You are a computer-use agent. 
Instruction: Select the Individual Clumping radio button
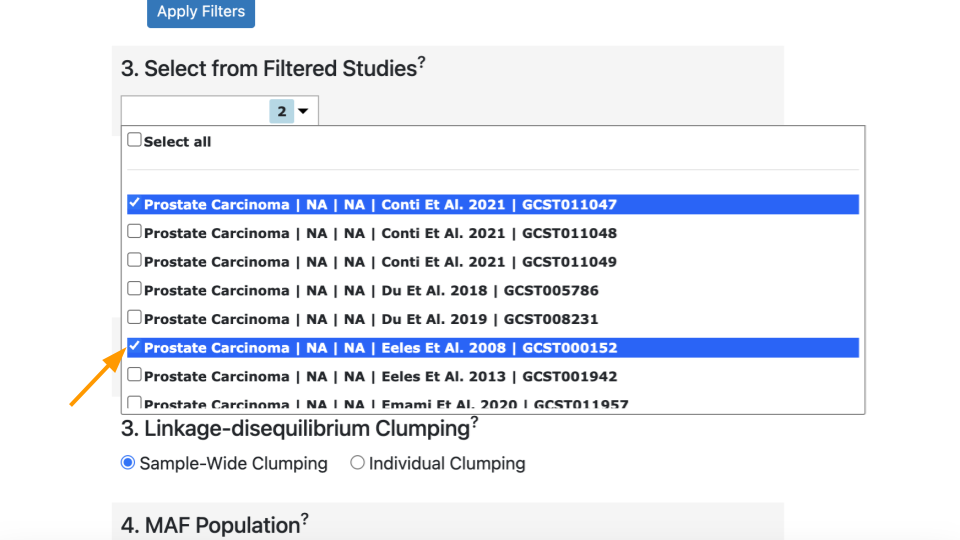tap(357, 463)
